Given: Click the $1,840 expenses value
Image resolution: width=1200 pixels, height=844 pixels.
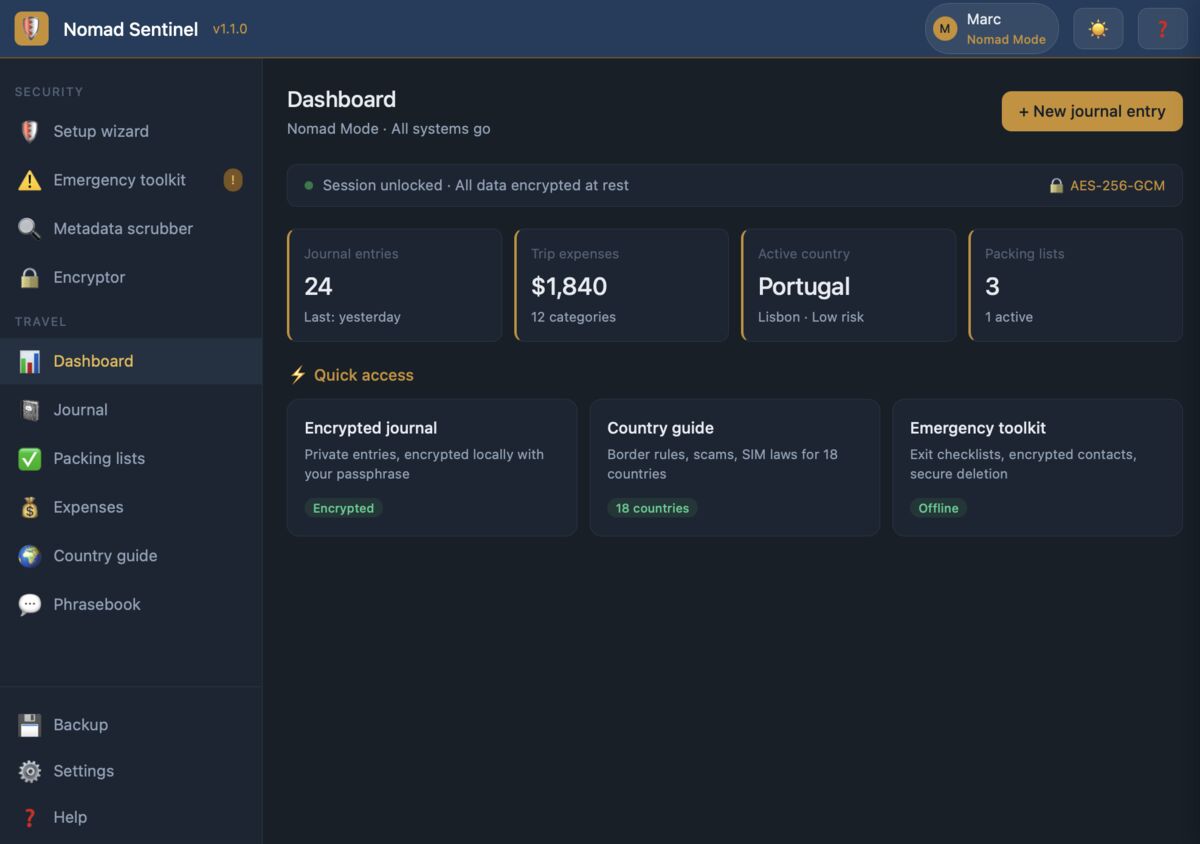Looking at the screenshot, I should tap(569, 287).
